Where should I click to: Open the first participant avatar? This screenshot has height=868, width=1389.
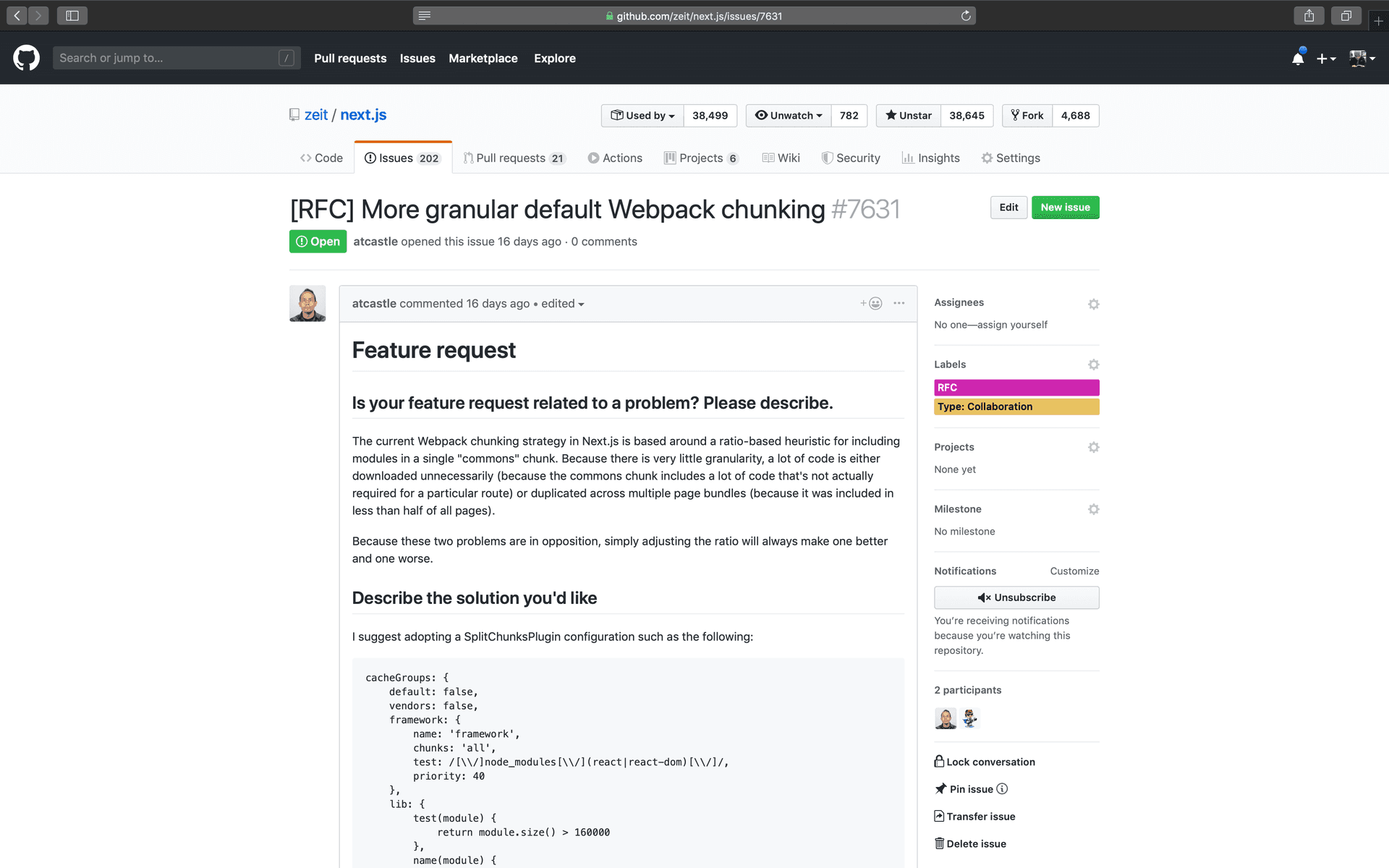tap(946, 718)
